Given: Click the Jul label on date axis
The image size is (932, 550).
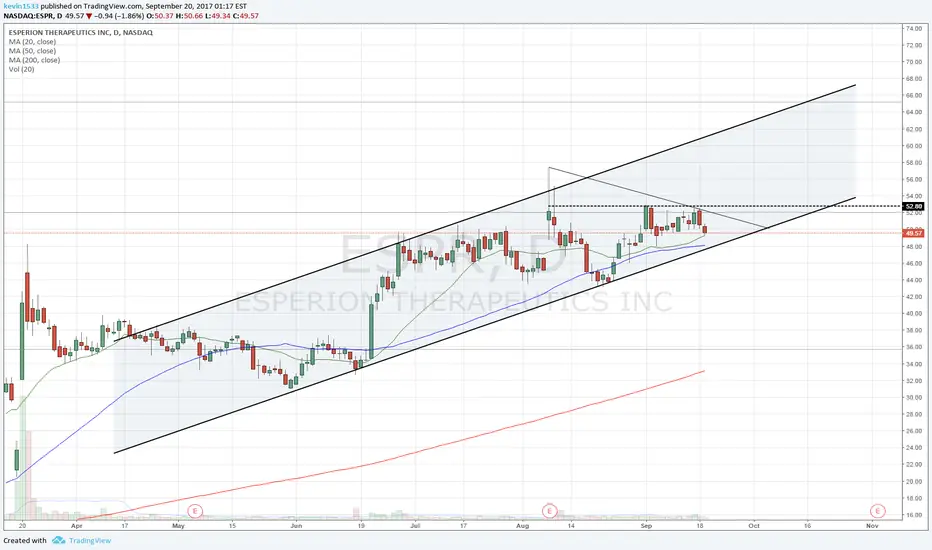Looking at the screenshot, I should (x=415, y=526).
